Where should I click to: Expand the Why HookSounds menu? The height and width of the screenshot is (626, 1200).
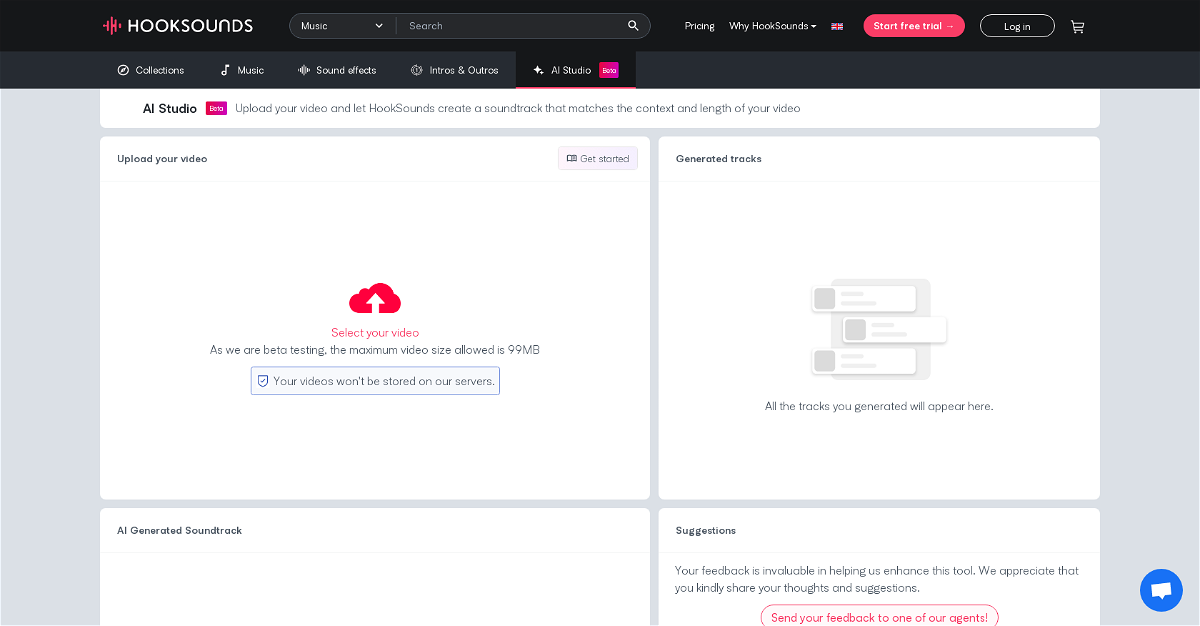pos(772,26)
